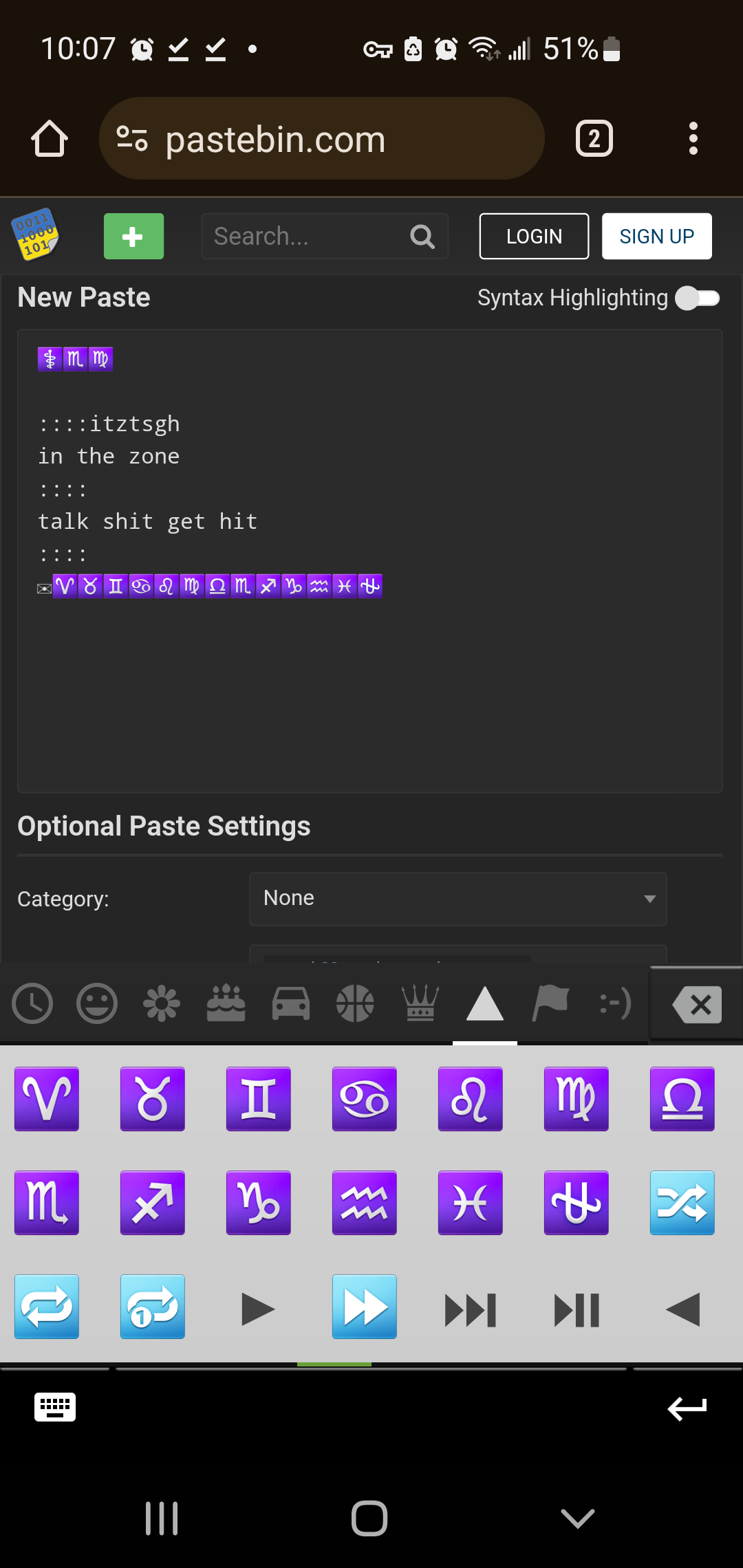Open the browser three-dot menu
The image size is (743, 1568).
tap(693, 138)
